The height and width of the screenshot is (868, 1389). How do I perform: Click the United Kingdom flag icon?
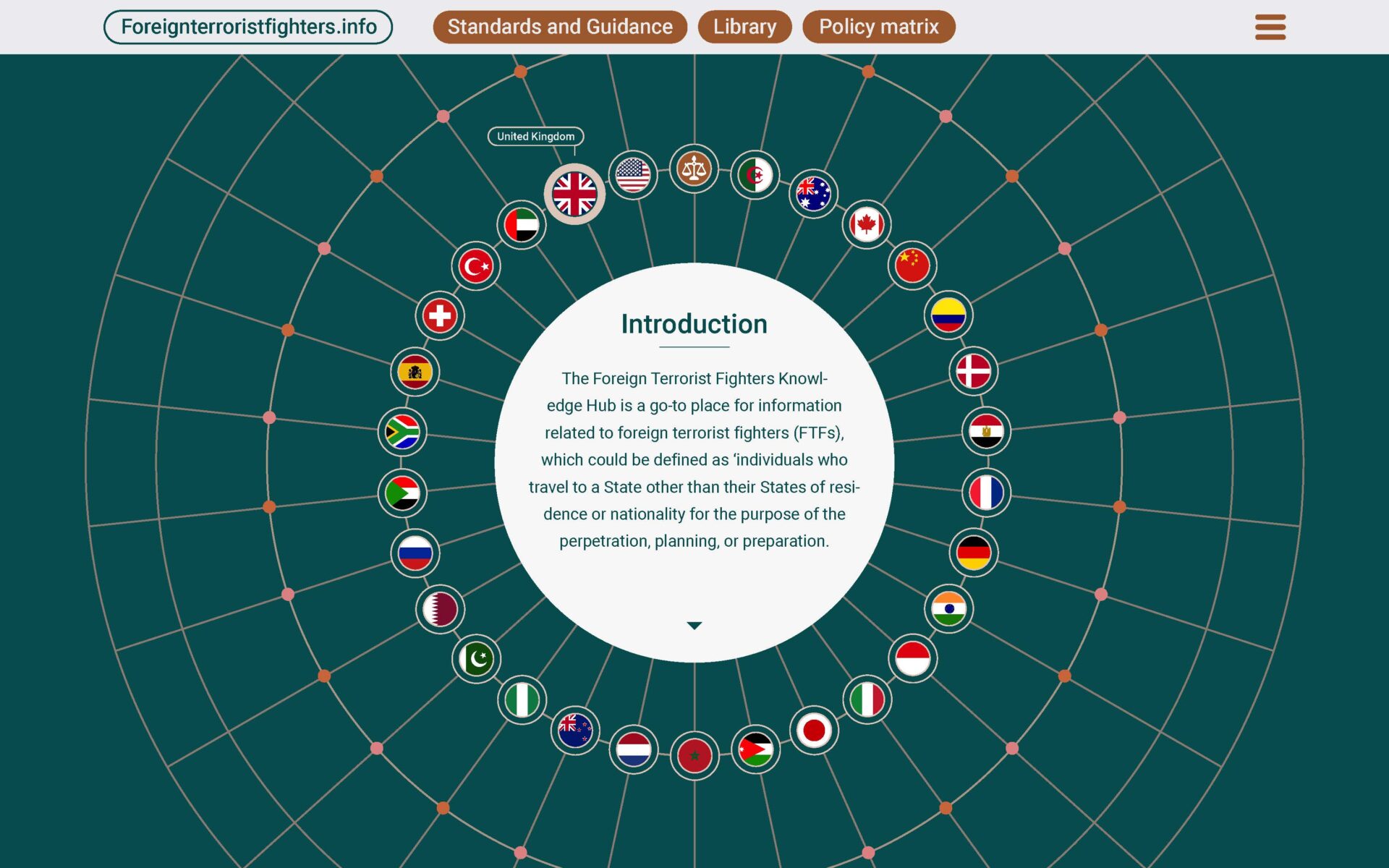point(574,194)
